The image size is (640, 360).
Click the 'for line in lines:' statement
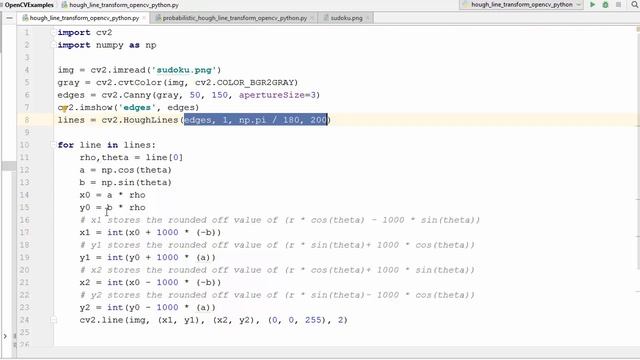click(107, 145)
